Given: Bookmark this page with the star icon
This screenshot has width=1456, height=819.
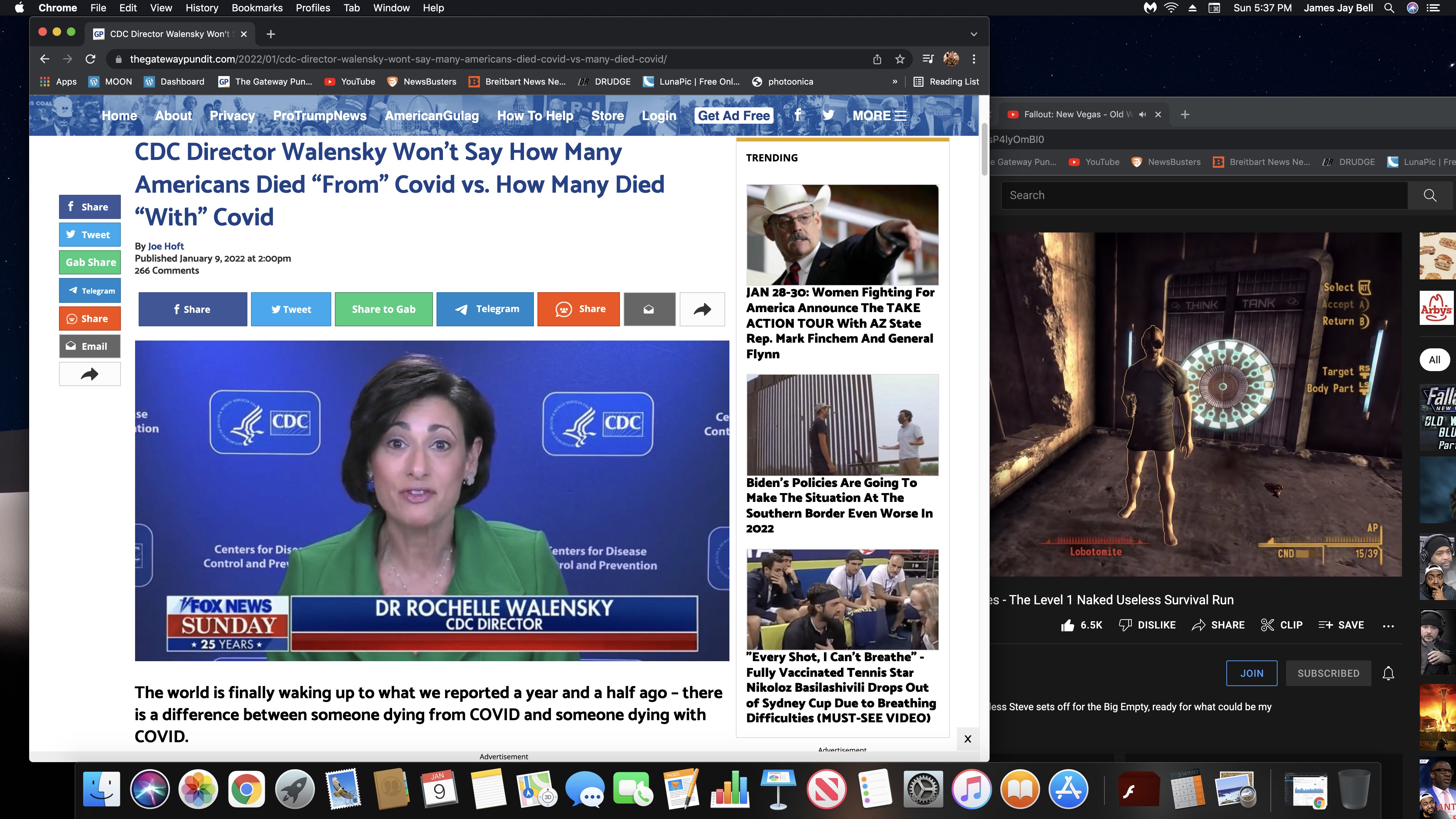Looking at the screenshot, I should [900, 59].
